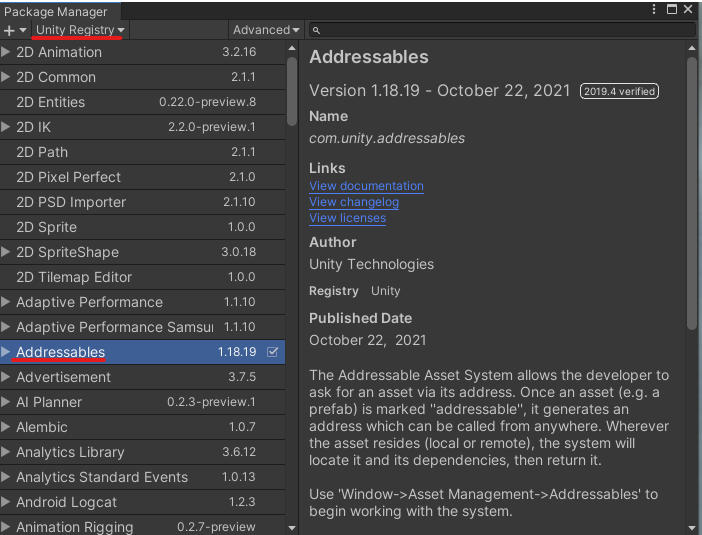The height and width of the screenshot is (535, 702).
Task: Select the 2D Tilemap Editor package
Action: 142,277
